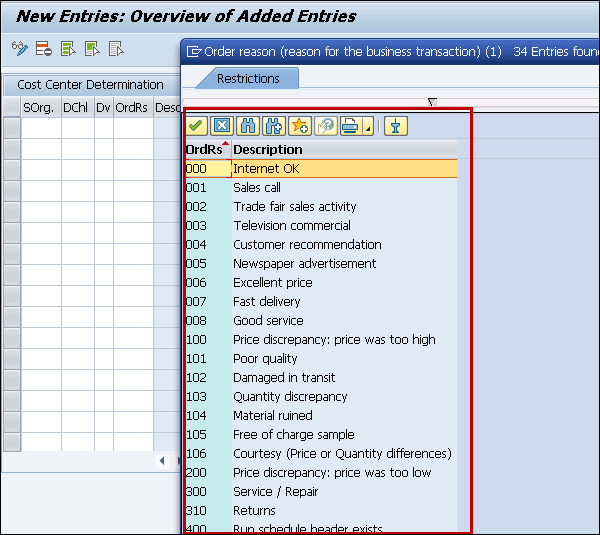The height and width of the screenshot is (535, 600).
Task: Choose 'Damaged in transit' from list
Action: point(284,378)
